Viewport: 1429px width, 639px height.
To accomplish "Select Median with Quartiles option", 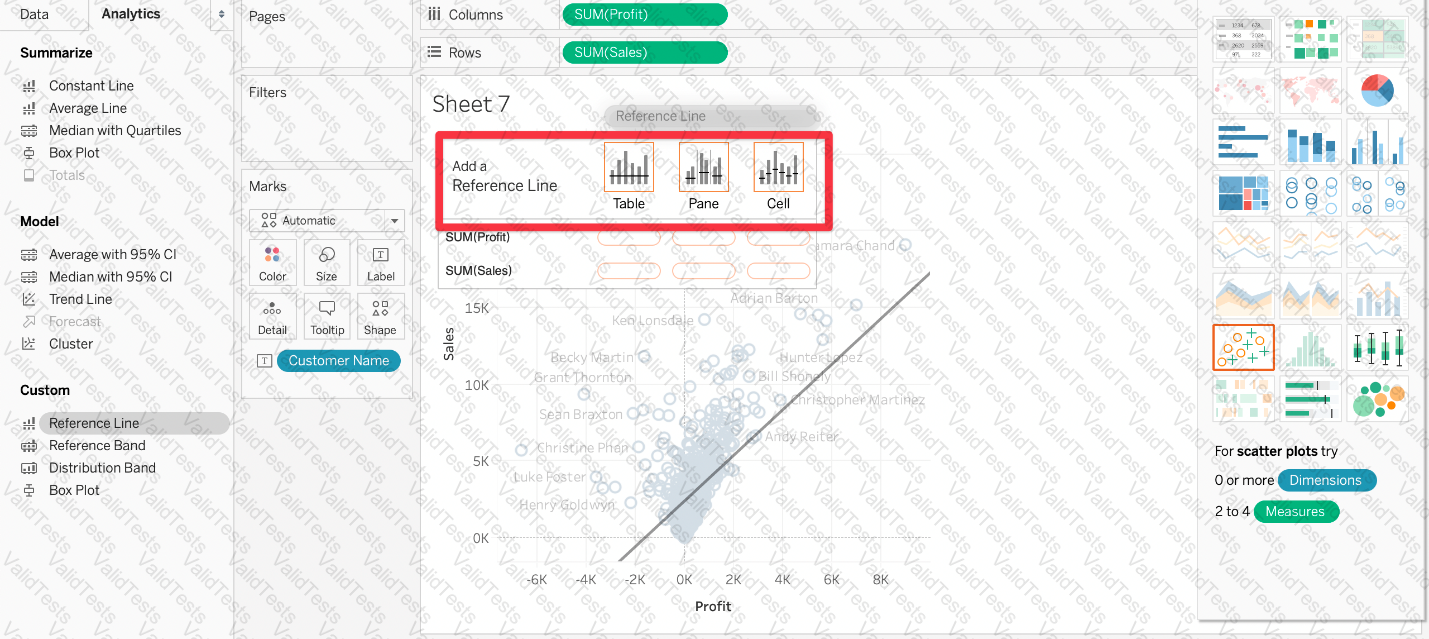I will pyautogui.click(x=115, y=130).
